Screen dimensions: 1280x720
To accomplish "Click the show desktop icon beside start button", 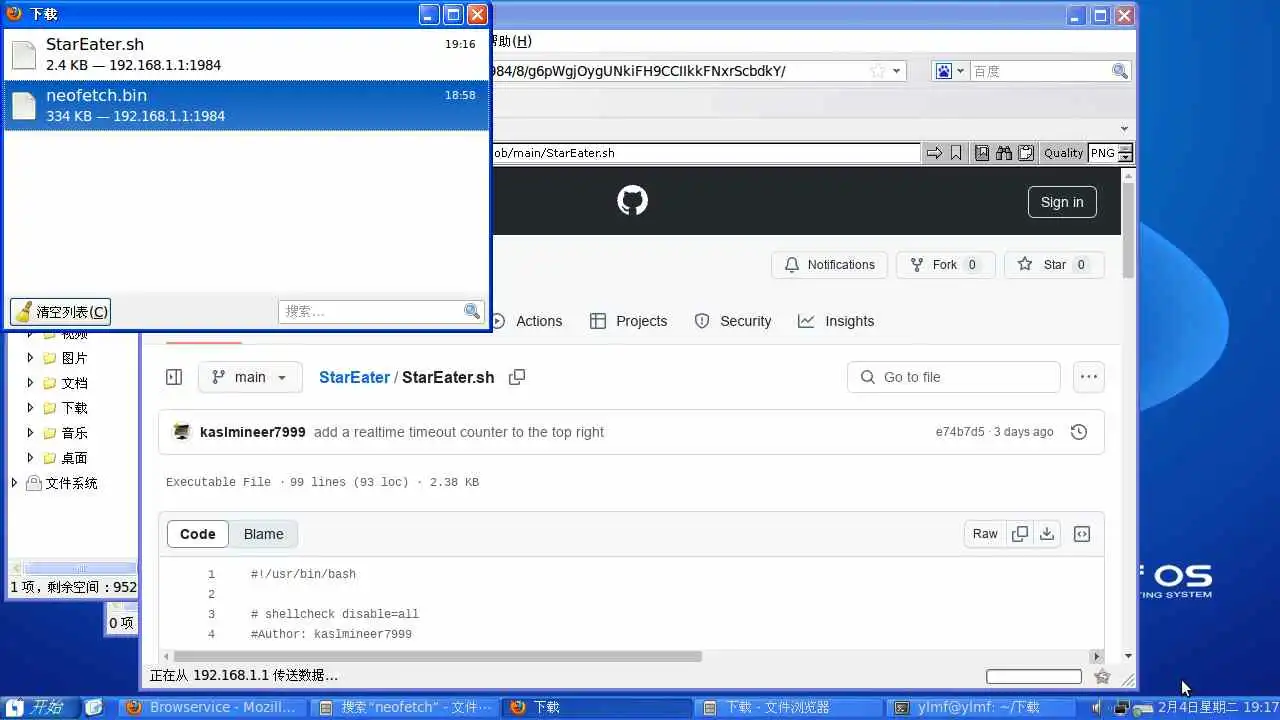I will point(94,707).
